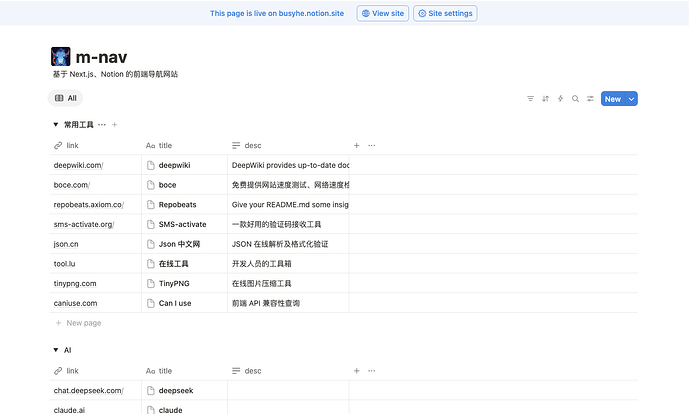This screenshot has width=689, height=414.
Task: Open Site settings
Action: click(x=445, y=13)
